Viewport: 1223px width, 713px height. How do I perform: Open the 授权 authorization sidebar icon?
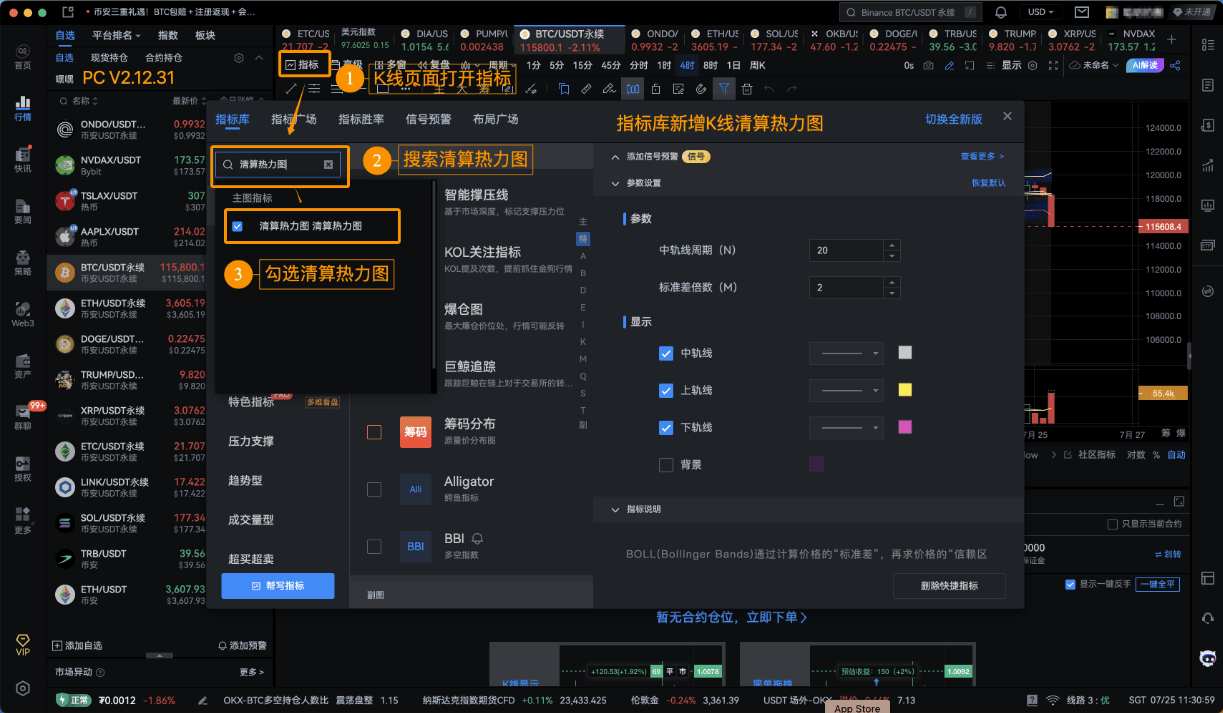click(x=22, y=469)
